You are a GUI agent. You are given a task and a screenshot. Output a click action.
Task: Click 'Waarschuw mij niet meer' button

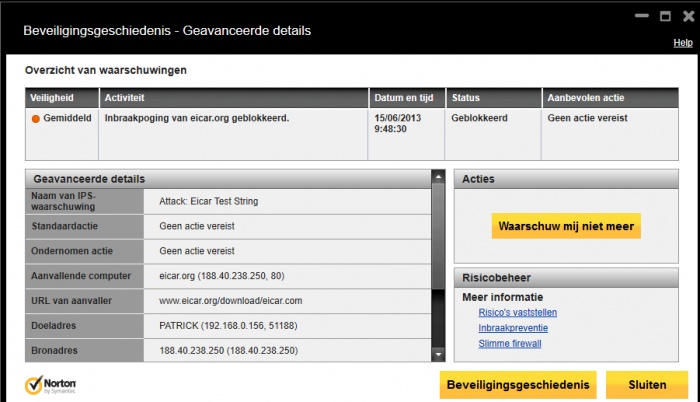click(x=566, y=226)
